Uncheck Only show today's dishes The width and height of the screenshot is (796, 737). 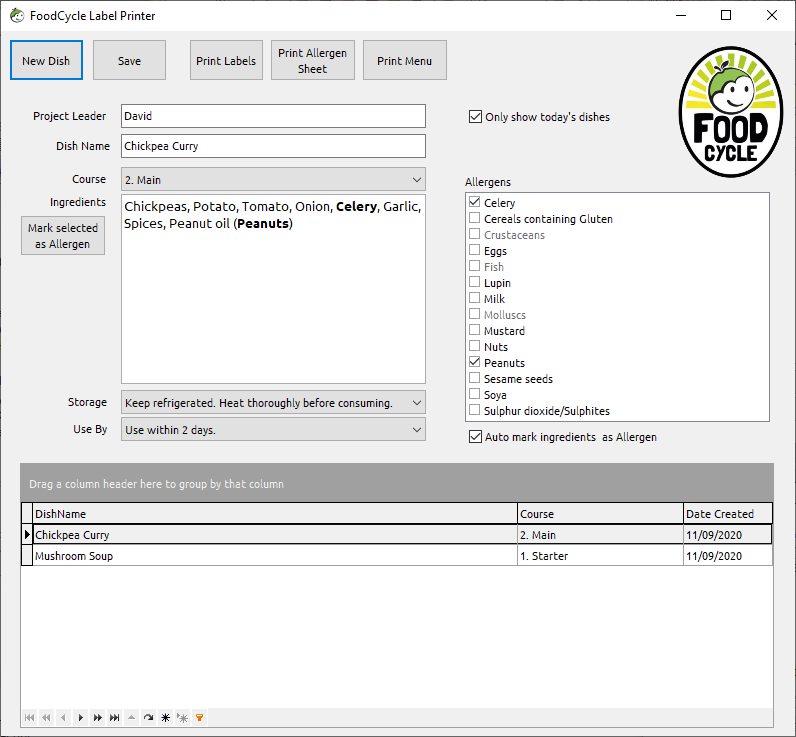pyautogui.click(x=475, y=117)
